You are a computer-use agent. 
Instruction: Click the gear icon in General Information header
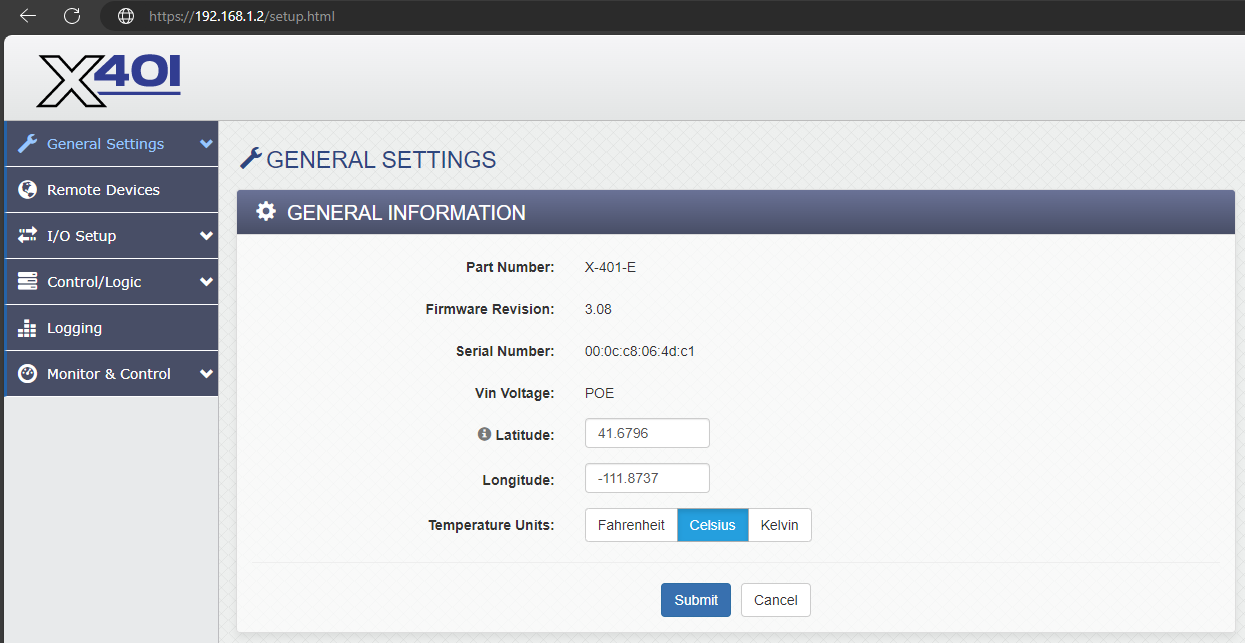click(265, 211)
